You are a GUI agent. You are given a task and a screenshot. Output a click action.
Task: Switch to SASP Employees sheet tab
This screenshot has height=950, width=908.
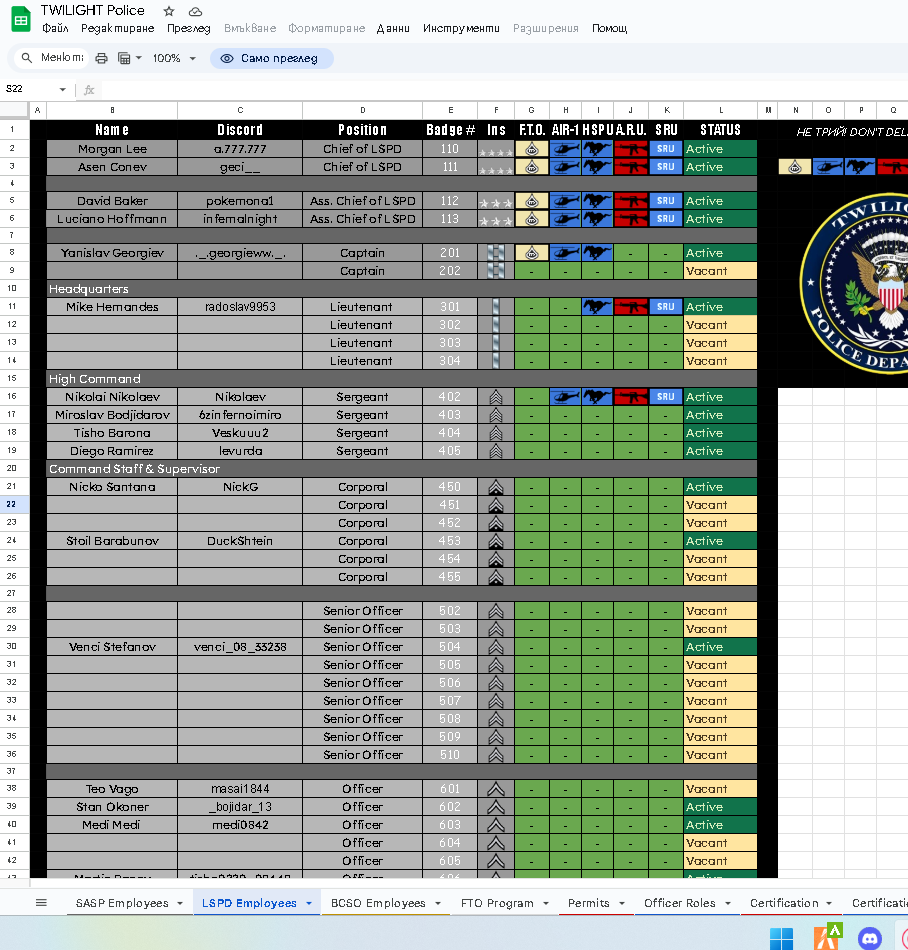pos(122,903)
